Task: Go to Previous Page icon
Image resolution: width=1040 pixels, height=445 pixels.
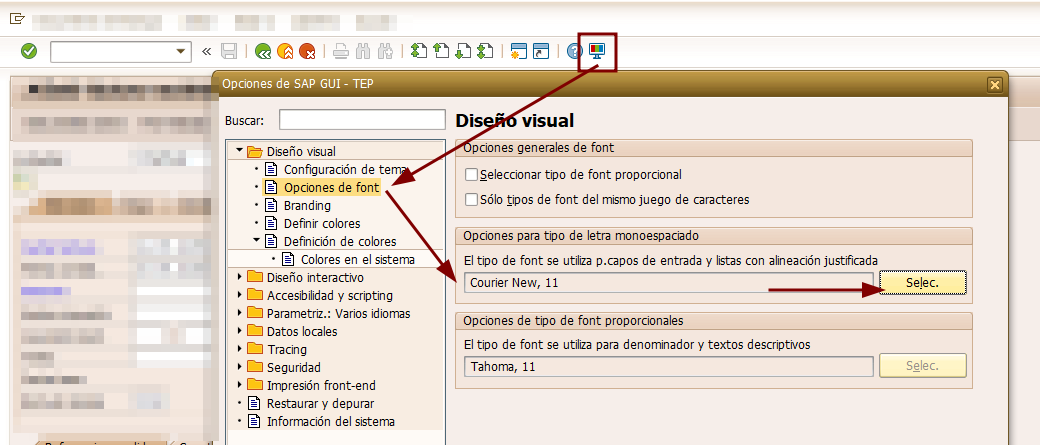Action: (440, 51)
